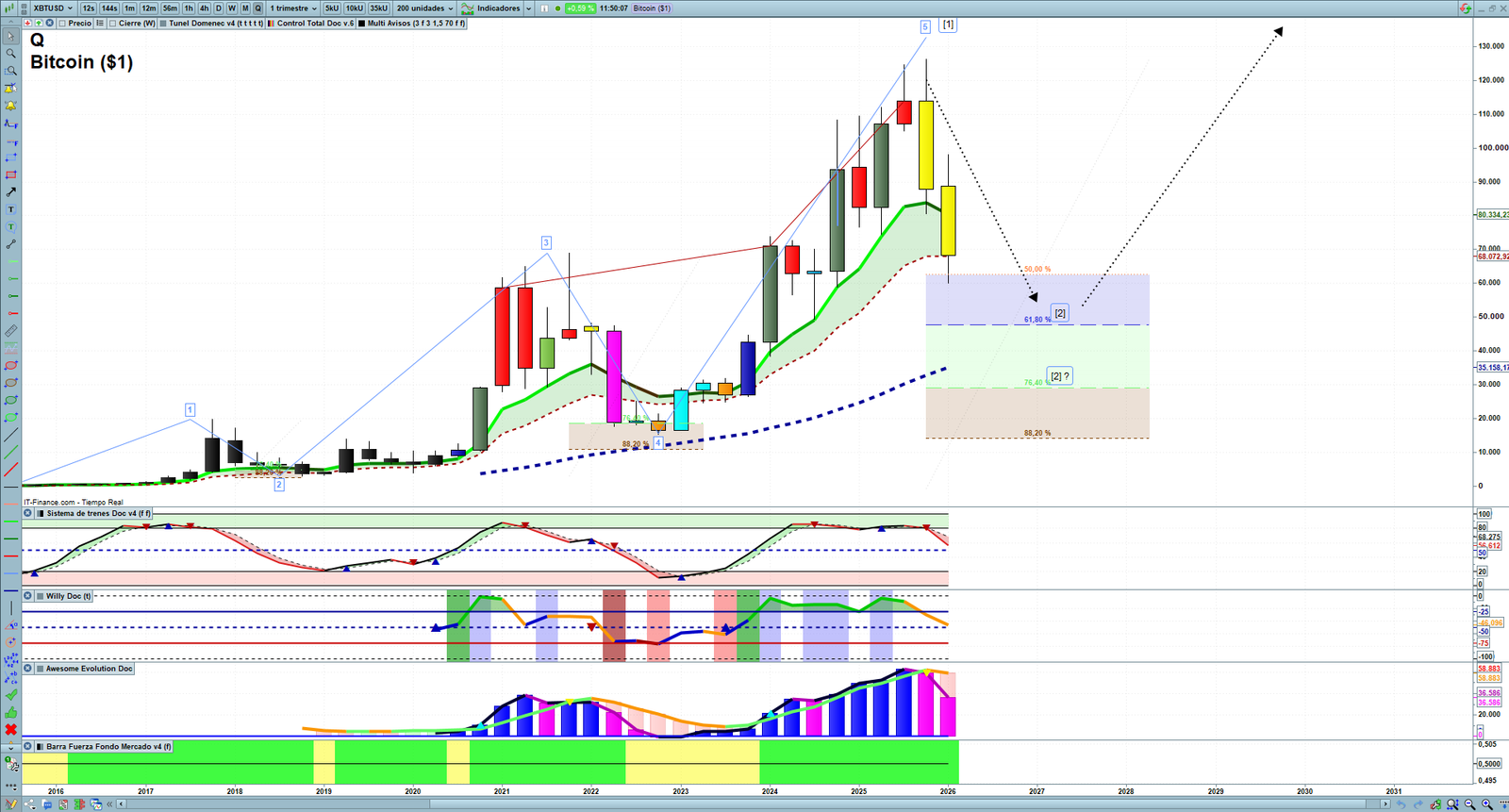Open the 200 unidades dropdown
The image size is (1509, 812).
click(424, 8)
